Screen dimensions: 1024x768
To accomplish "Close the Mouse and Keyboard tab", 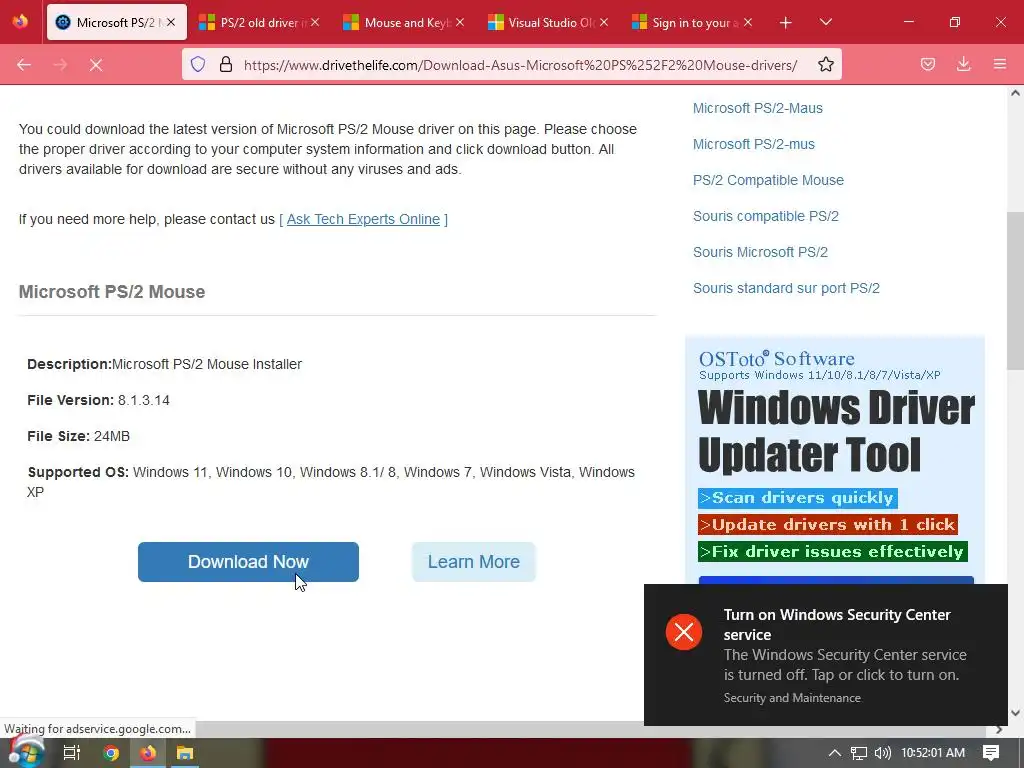I will coord(460,22).
